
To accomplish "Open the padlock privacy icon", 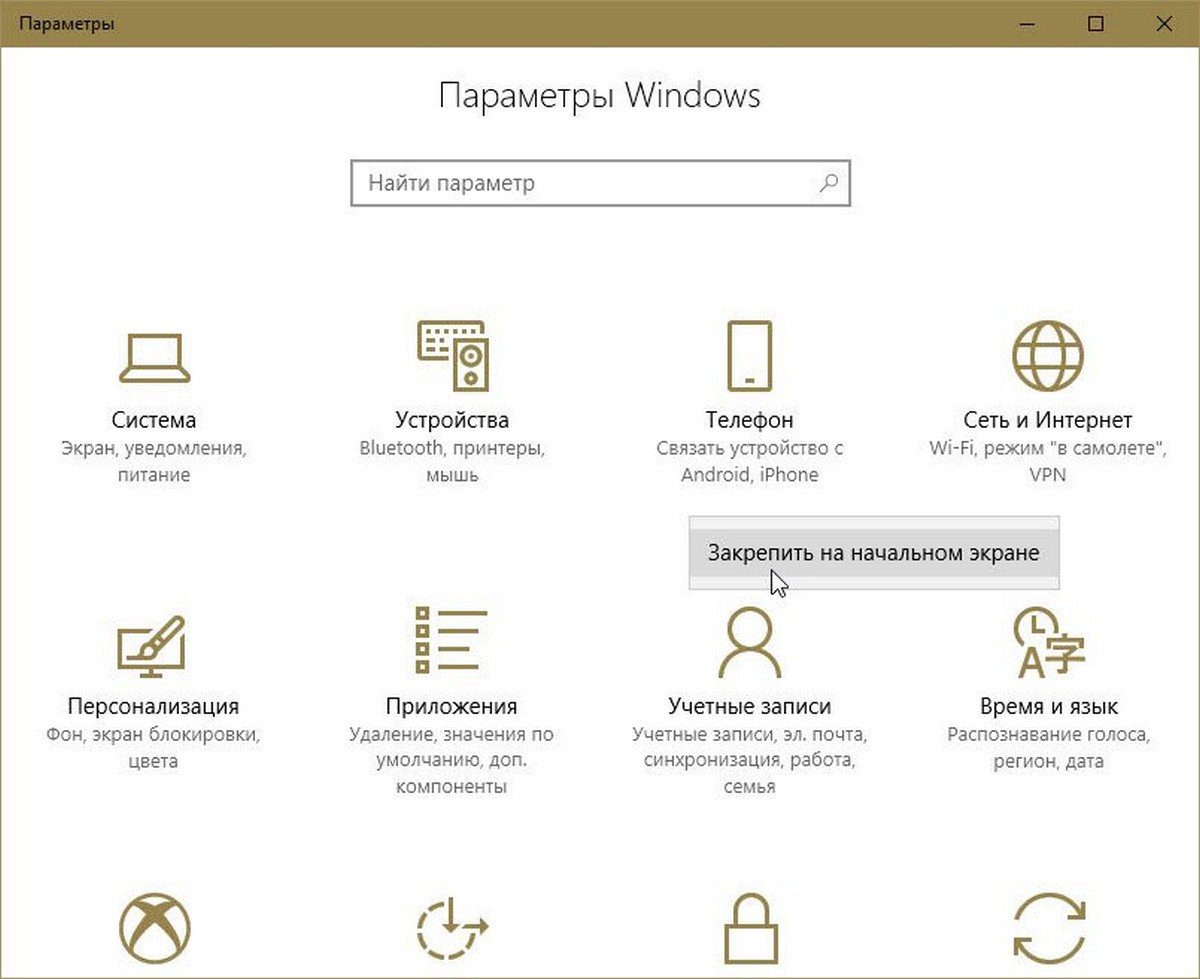I will (749, 928).
